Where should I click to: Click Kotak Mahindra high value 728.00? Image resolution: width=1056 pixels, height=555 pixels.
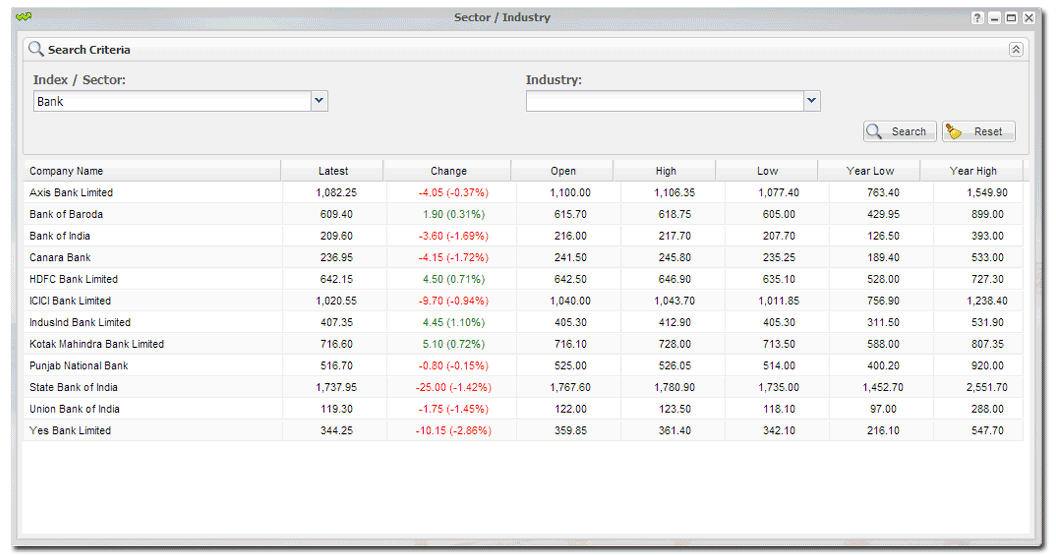tap(674, 344)
